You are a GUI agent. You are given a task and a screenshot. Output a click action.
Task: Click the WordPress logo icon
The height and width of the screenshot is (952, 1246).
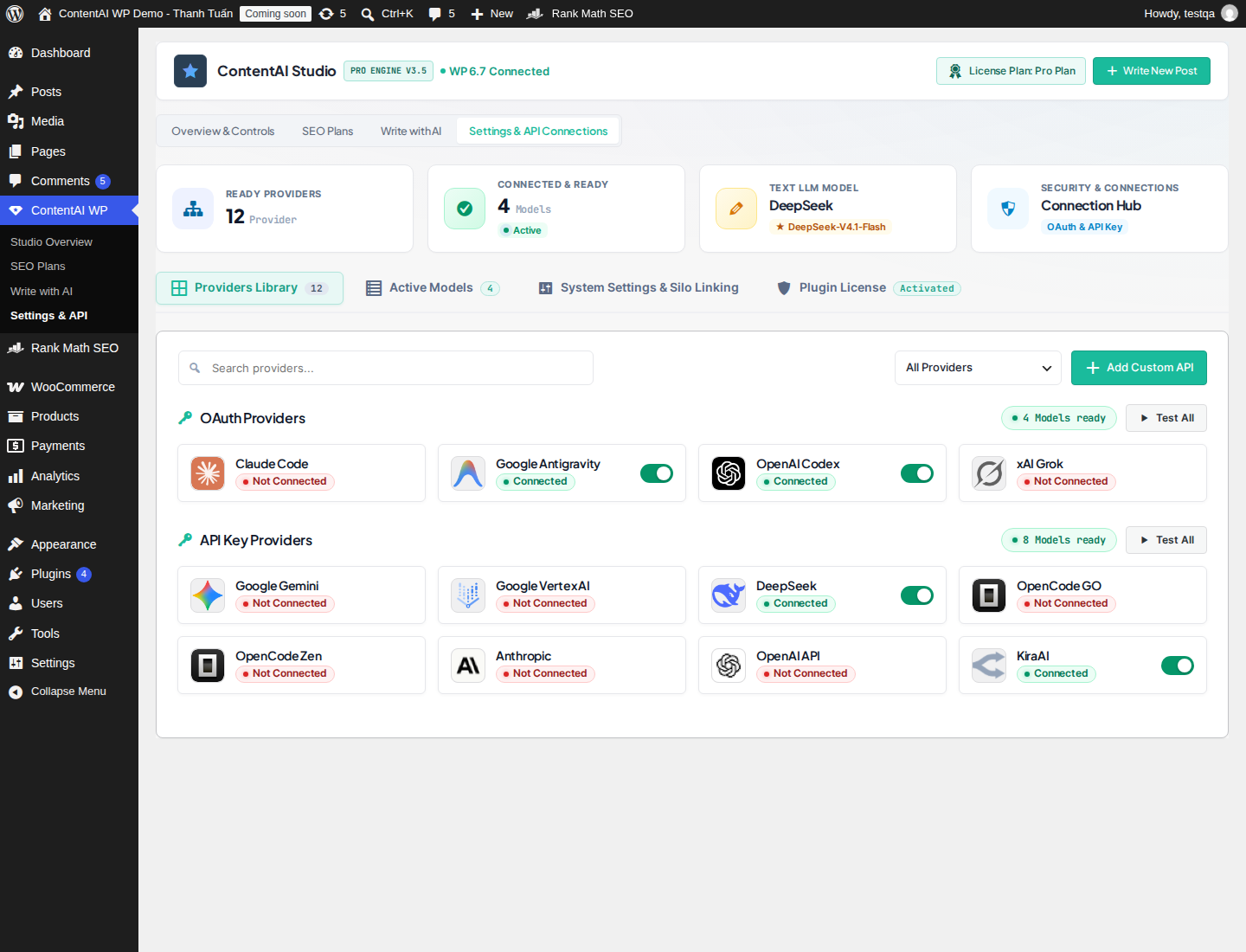point(15,14)
